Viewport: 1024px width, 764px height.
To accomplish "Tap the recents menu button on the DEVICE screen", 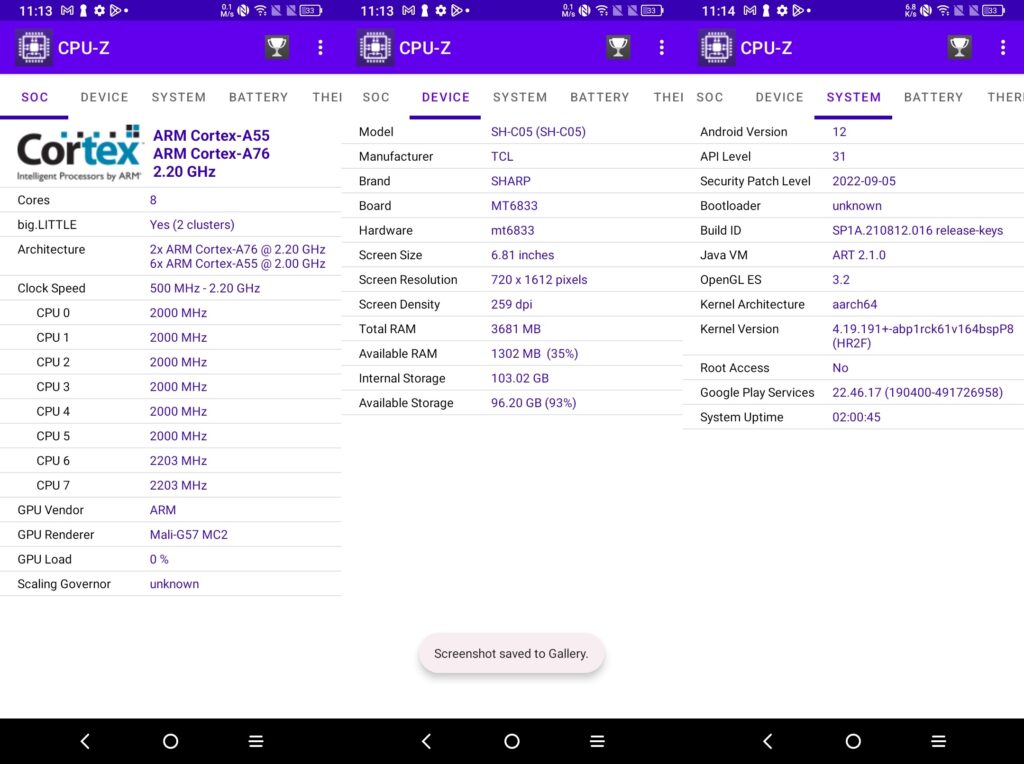I will coord(598,741).
